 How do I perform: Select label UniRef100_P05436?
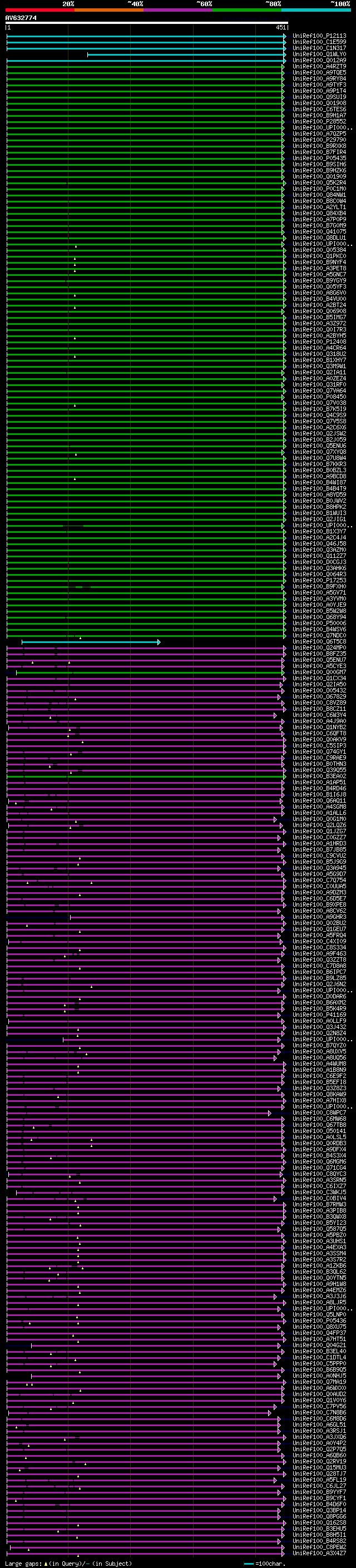pyautogui.click(x=319, y=1321)
